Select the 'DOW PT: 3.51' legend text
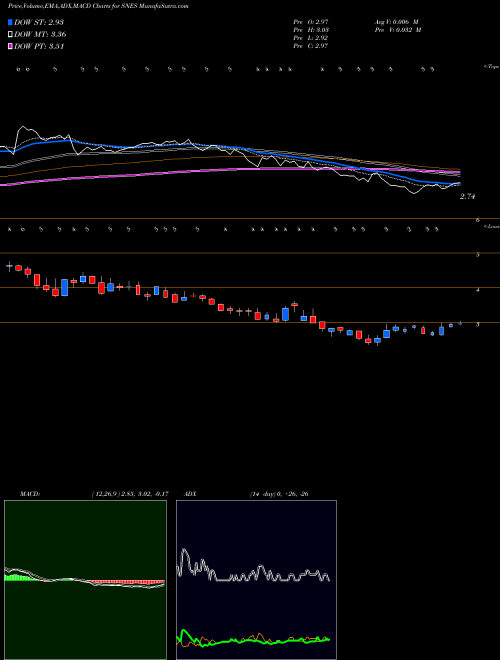Viewport: 500px width, 660px height. 39,47
